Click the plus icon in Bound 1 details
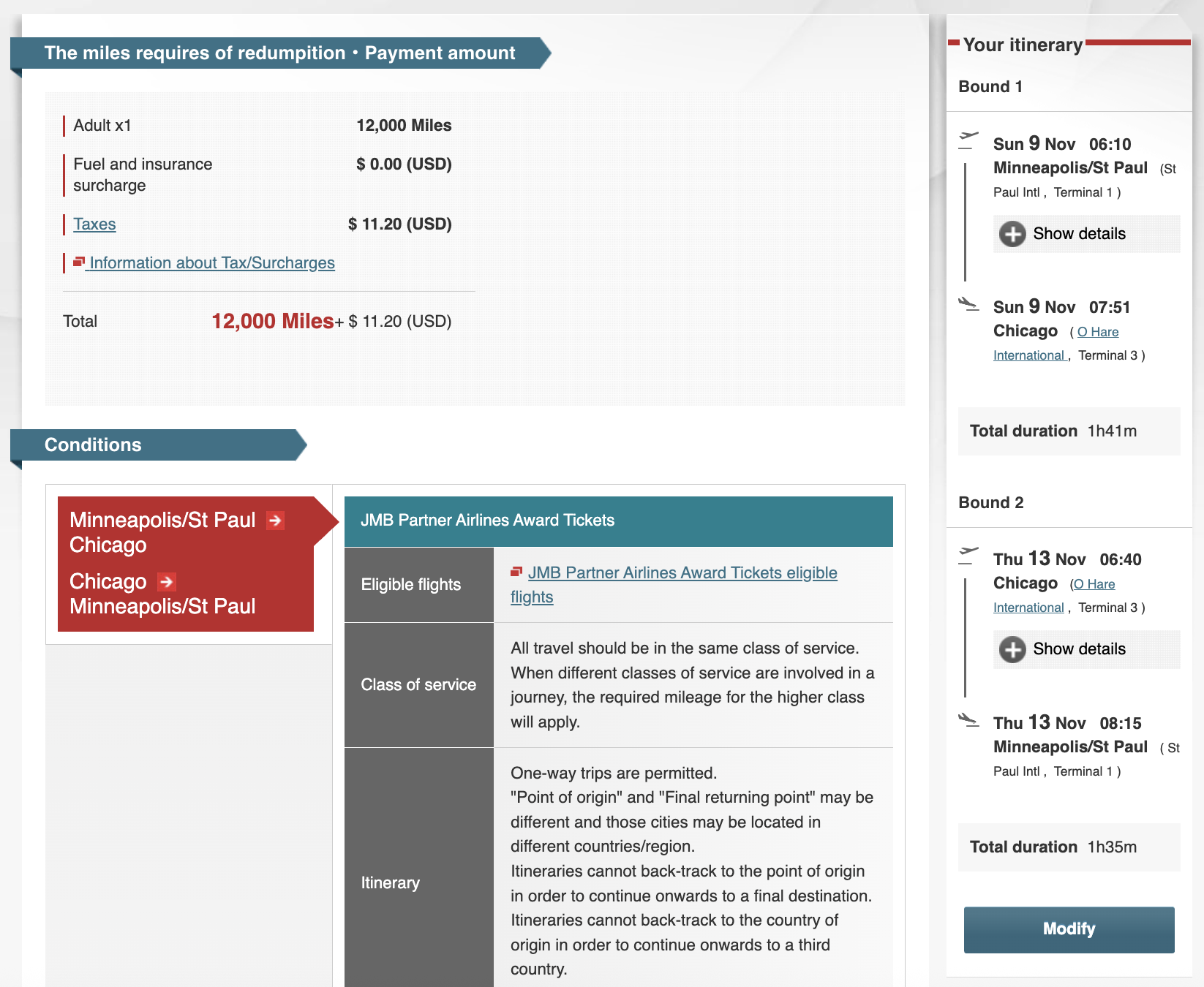 click(1012, 234)
